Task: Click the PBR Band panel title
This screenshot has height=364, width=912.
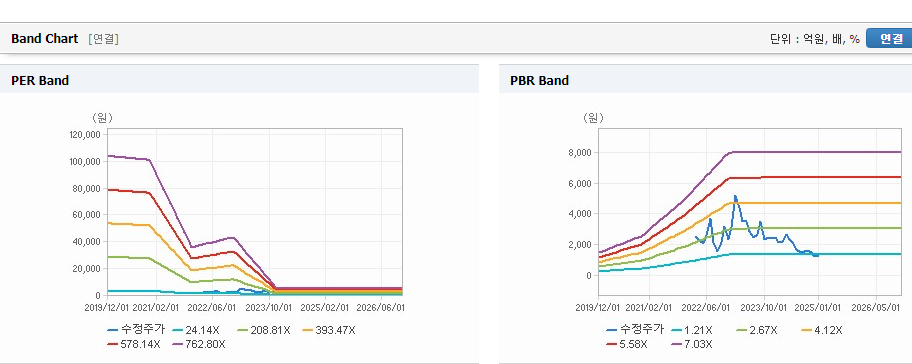Action: [x=539, y=80]
